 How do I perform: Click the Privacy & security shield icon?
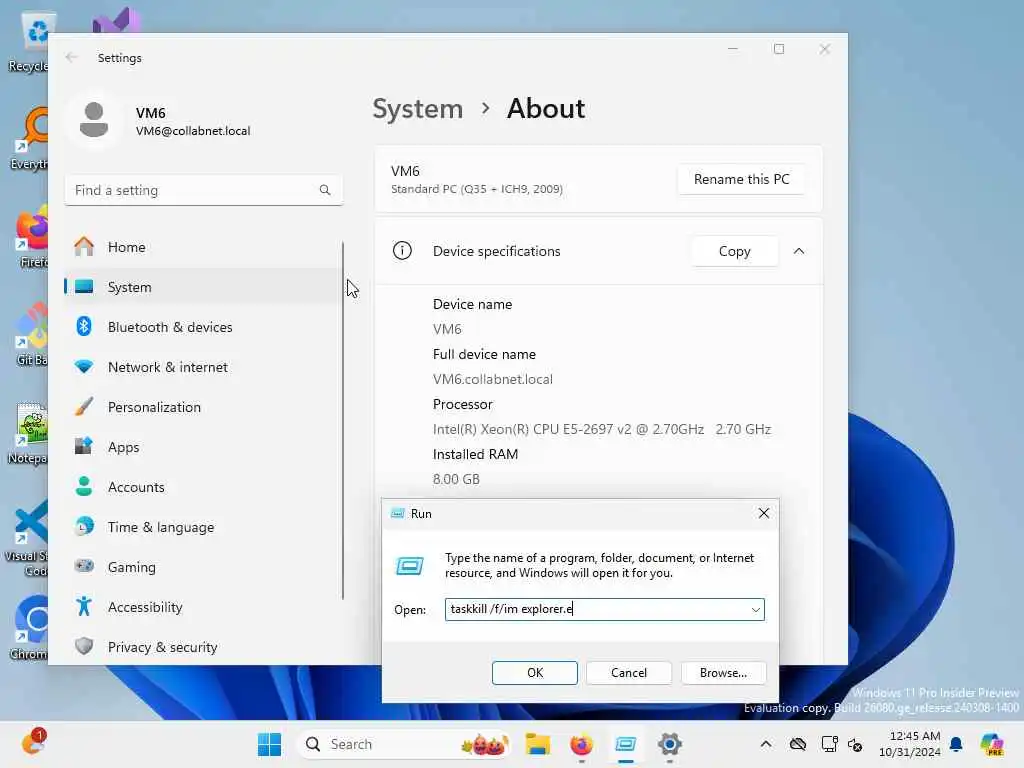pos(84,647)
